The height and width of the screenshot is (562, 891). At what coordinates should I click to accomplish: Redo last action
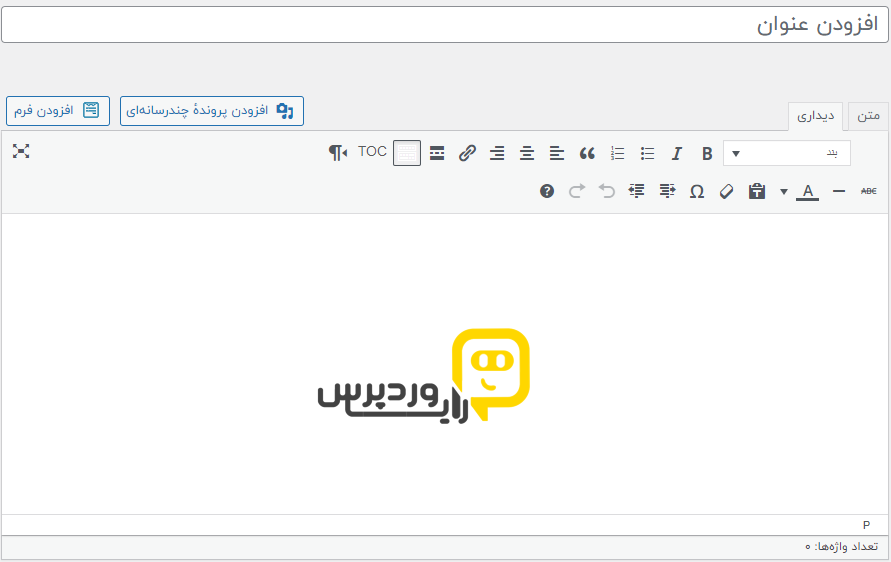click(x=577, y=192)
